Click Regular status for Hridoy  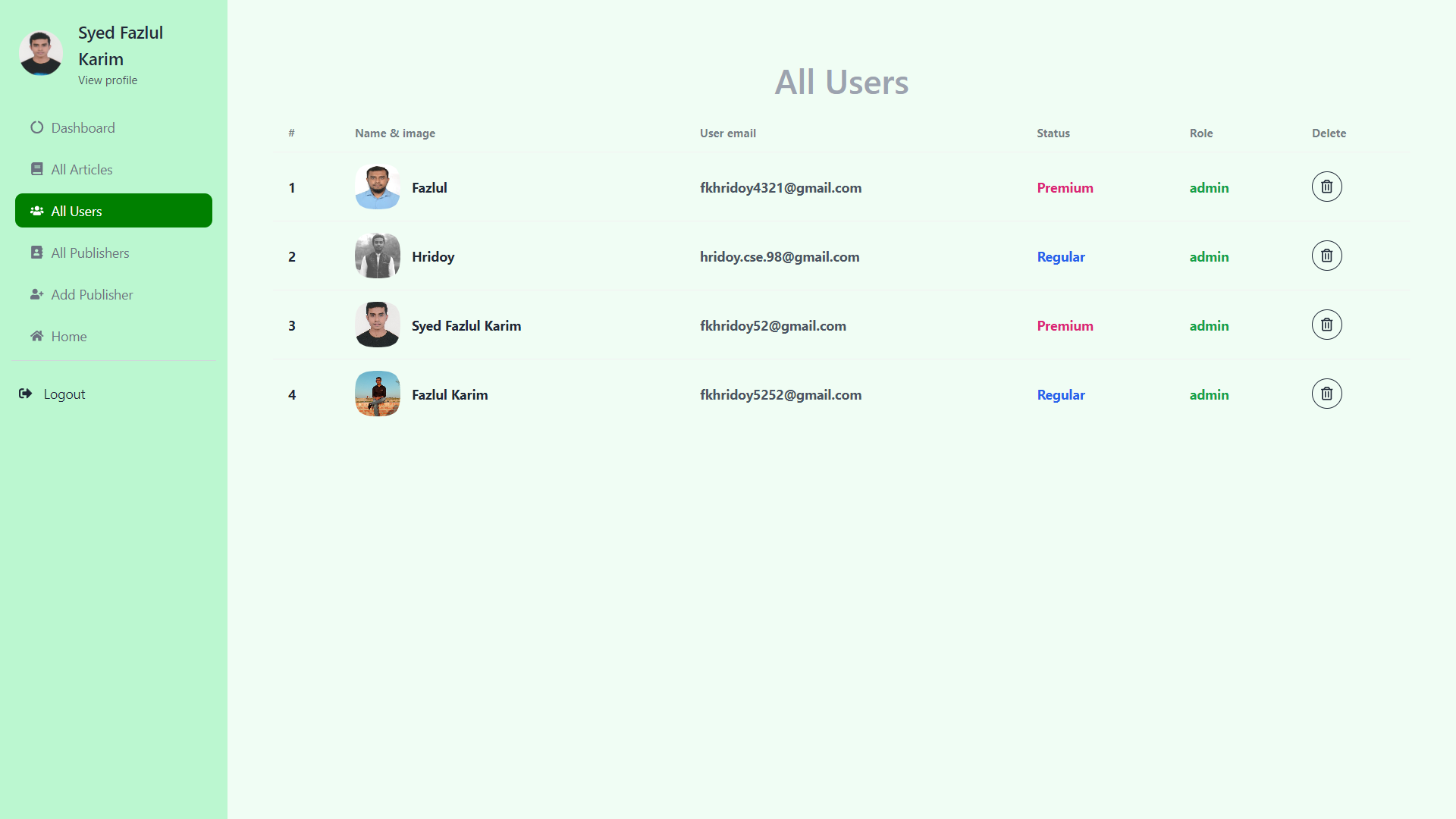(1060, 257)
